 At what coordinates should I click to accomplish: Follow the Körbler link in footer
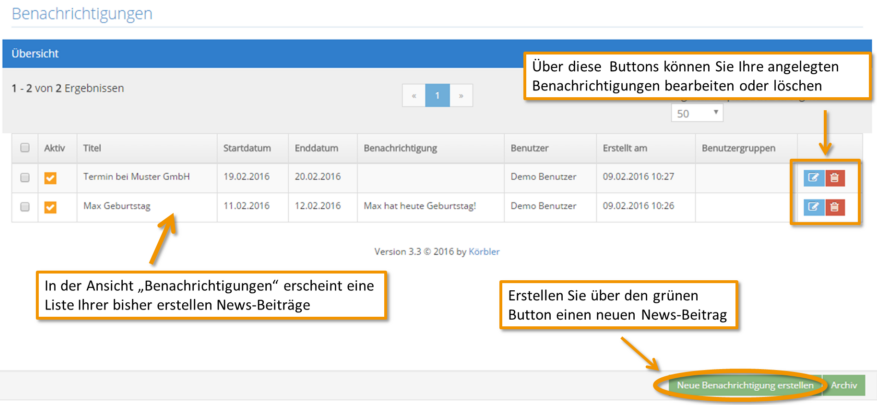pos(484,252)
